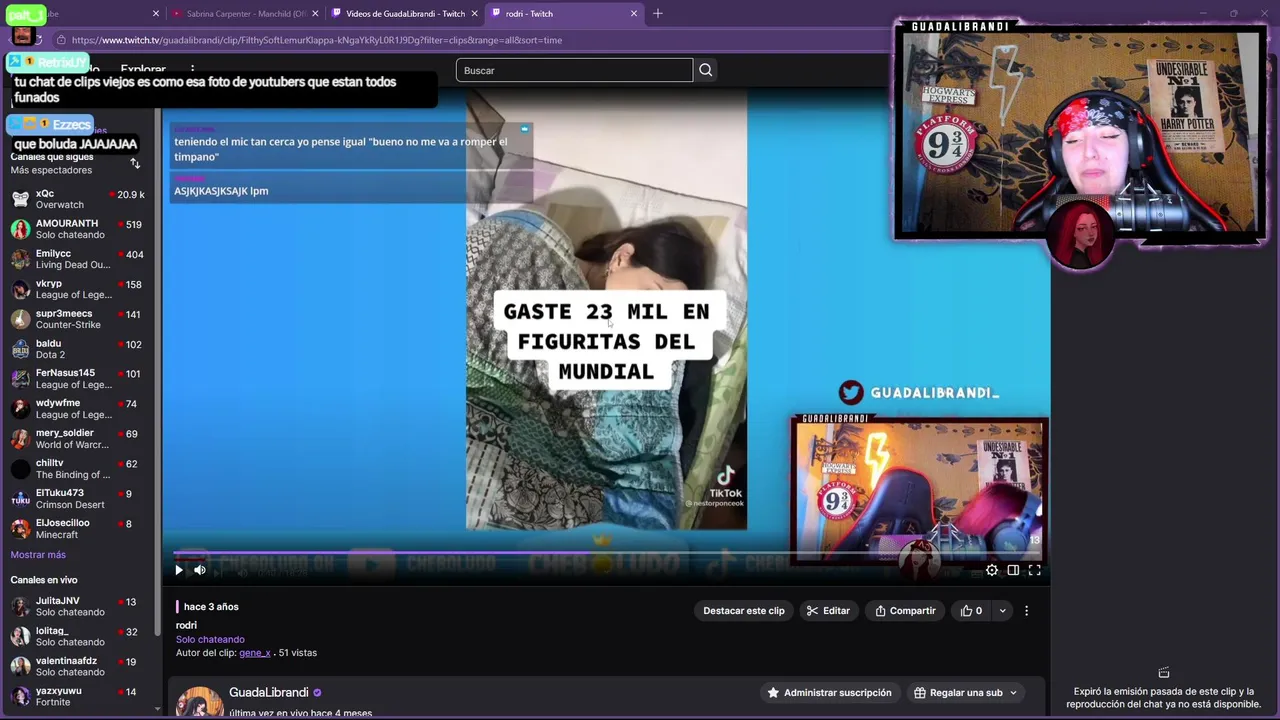Screen dimensions: 1280x720
Task: Like the clip with thumbs up
Action: coord(971,611)
